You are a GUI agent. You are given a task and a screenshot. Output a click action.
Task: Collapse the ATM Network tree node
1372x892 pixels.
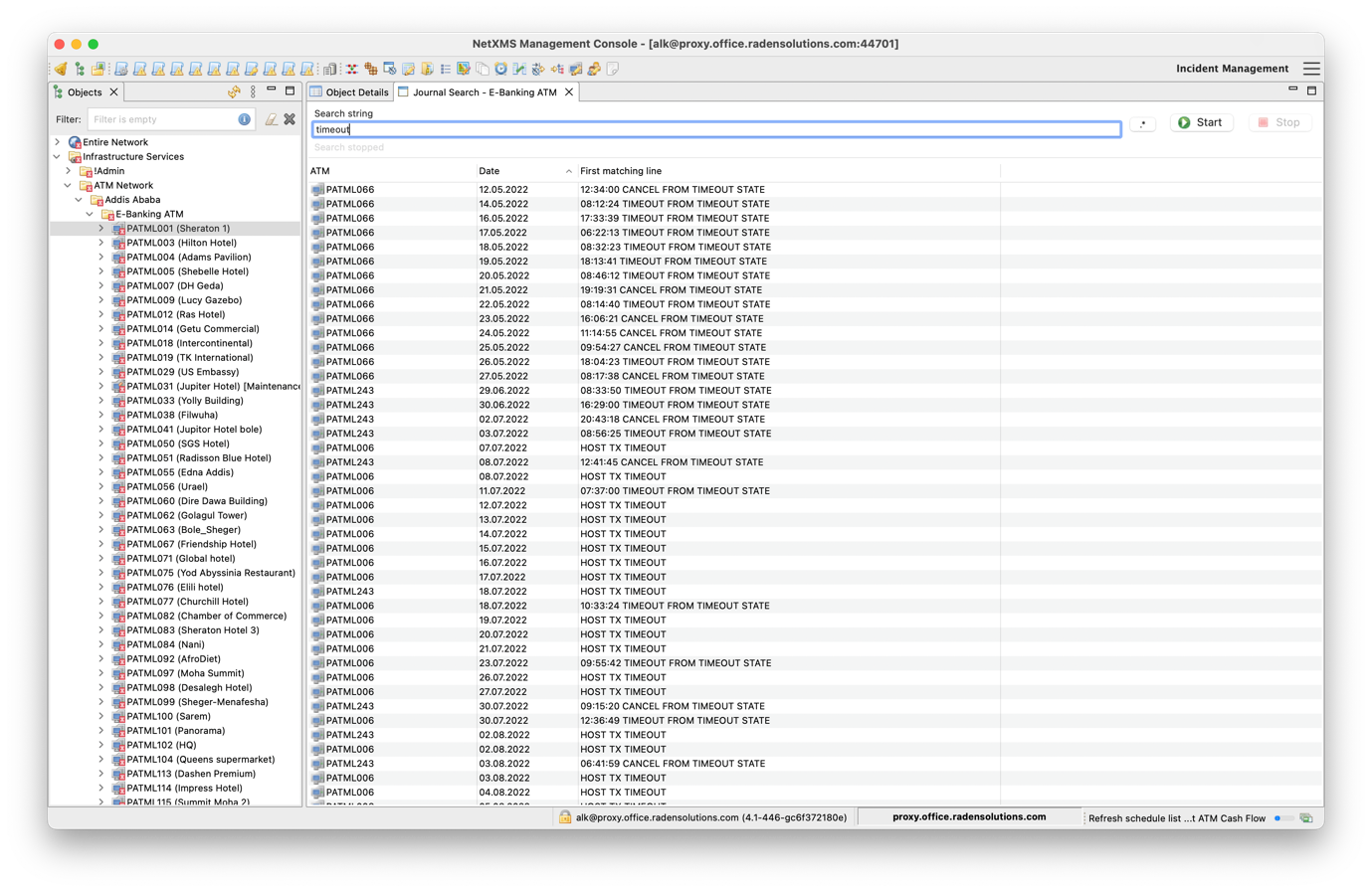pyautogui.click(x=68, y=185)
